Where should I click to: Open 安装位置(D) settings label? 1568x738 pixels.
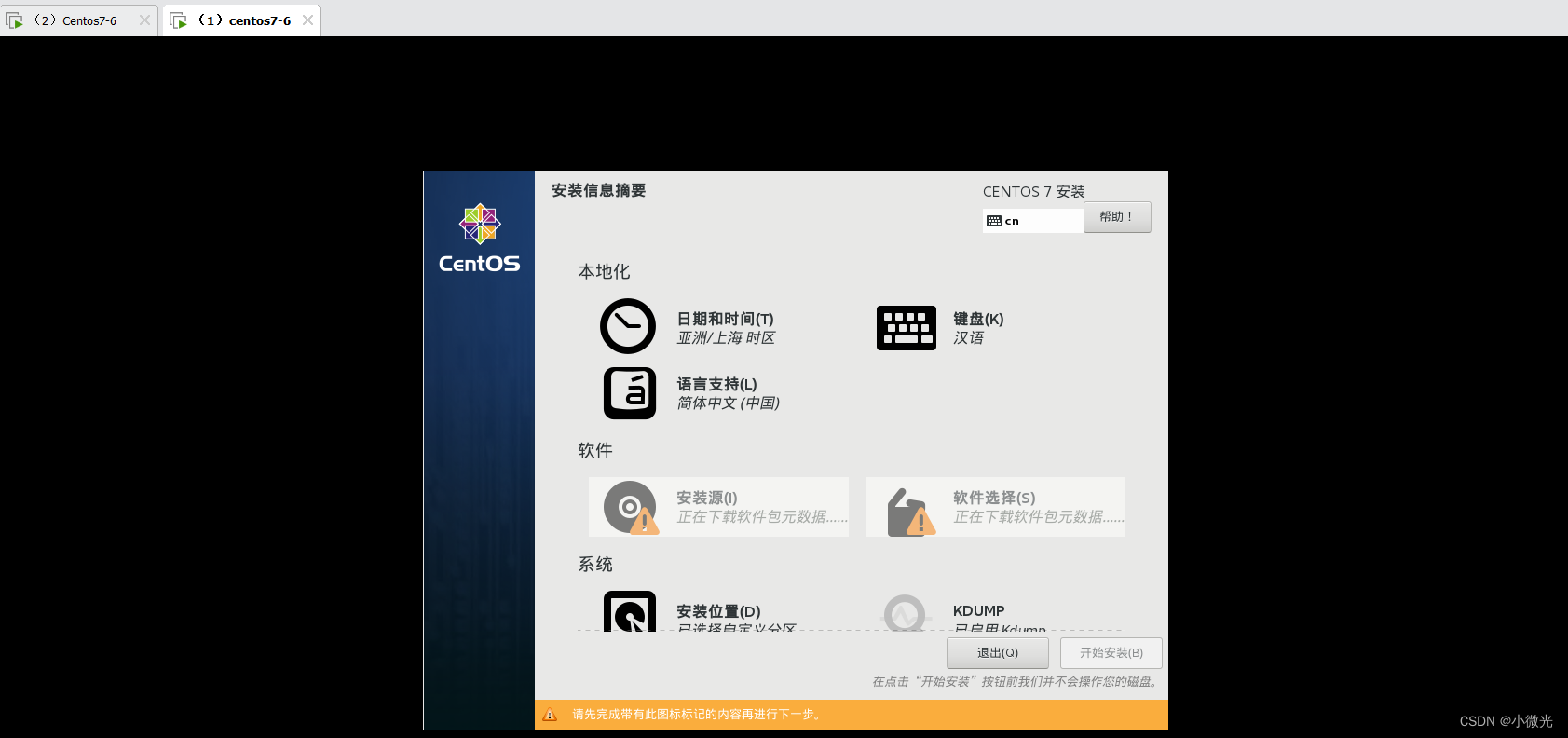719,611
